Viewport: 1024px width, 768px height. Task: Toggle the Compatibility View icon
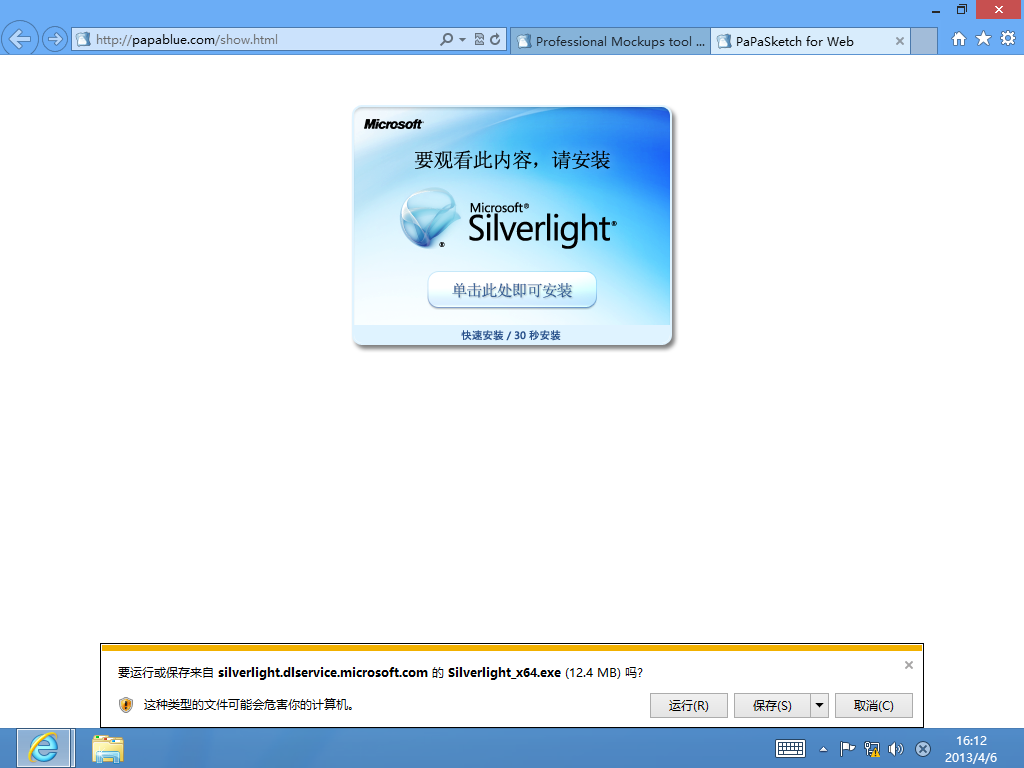pyautogui.click(x=479, y=39)
